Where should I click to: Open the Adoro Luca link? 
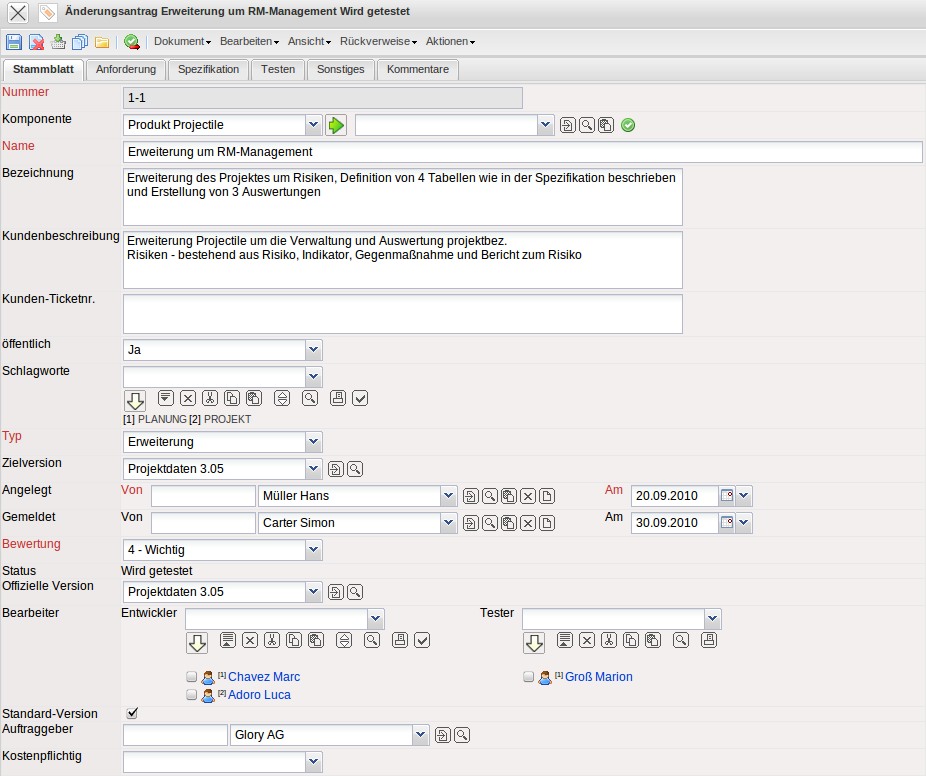[259, 695]
